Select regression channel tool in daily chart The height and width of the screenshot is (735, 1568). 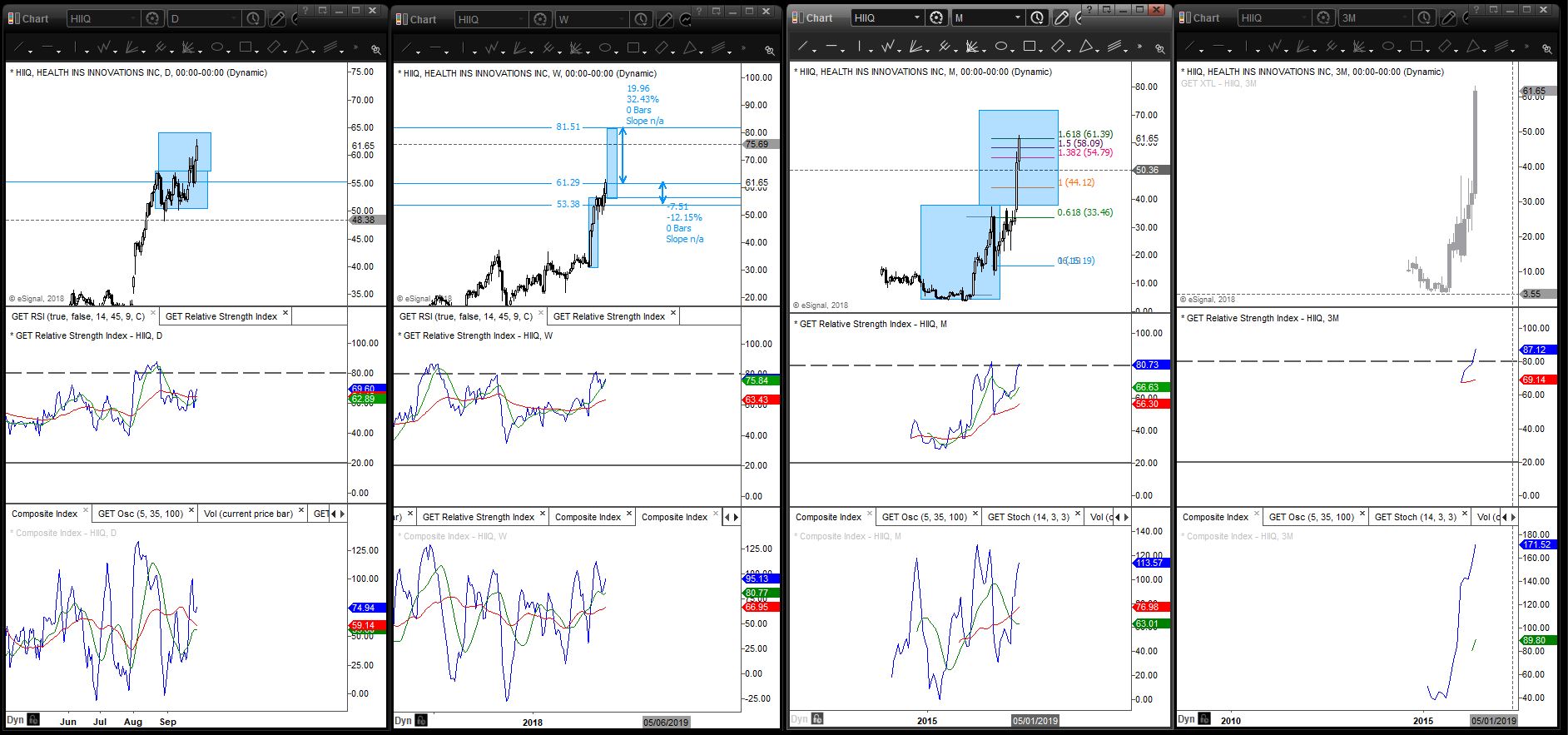(x=331, y=47)
